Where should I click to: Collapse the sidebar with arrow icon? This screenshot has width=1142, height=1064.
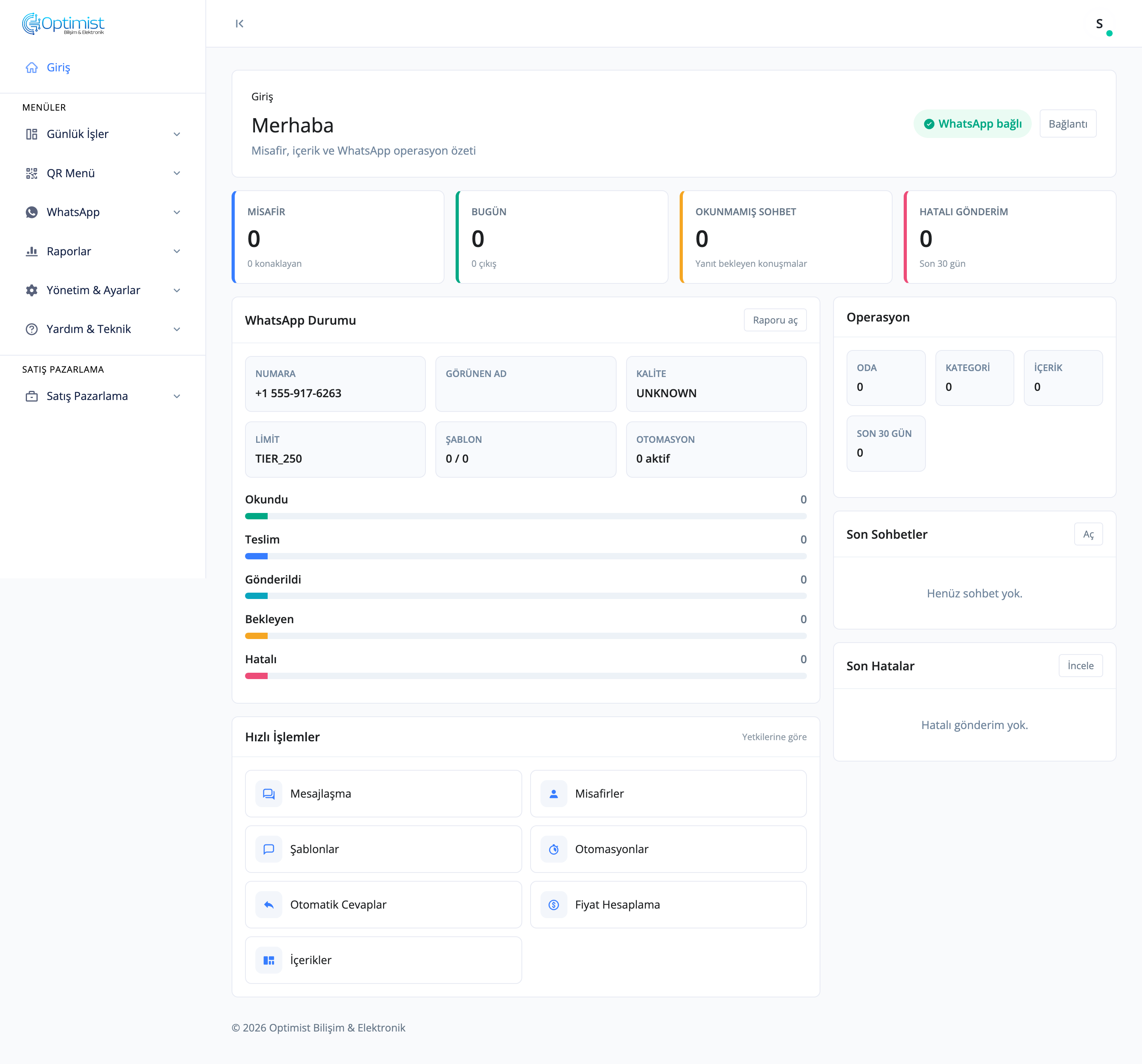pos(240,23)
